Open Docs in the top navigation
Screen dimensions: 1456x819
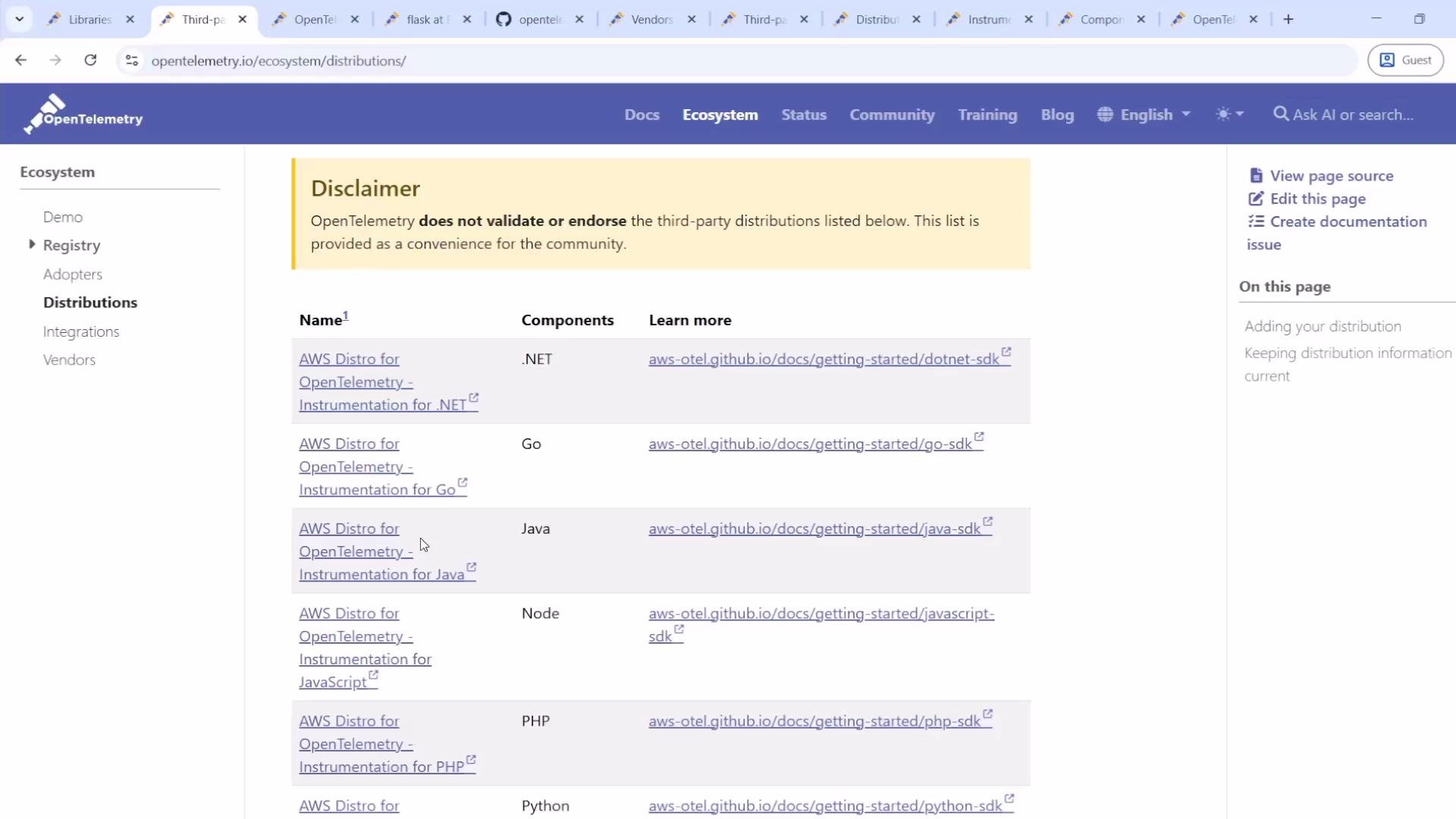coord(642,115)
